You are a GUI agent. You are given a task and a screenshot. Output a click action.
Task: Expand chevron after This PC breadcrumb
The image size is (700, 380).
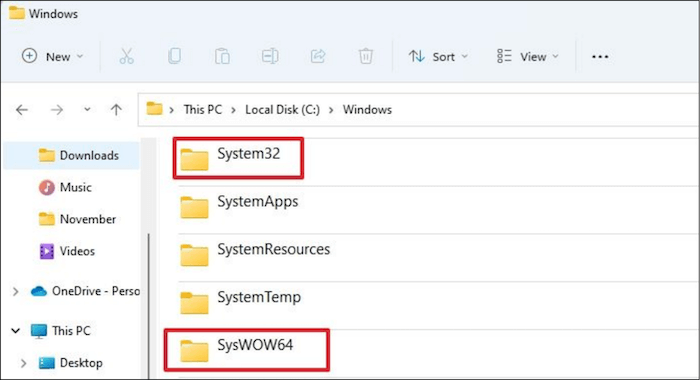[x=233, y=110]
